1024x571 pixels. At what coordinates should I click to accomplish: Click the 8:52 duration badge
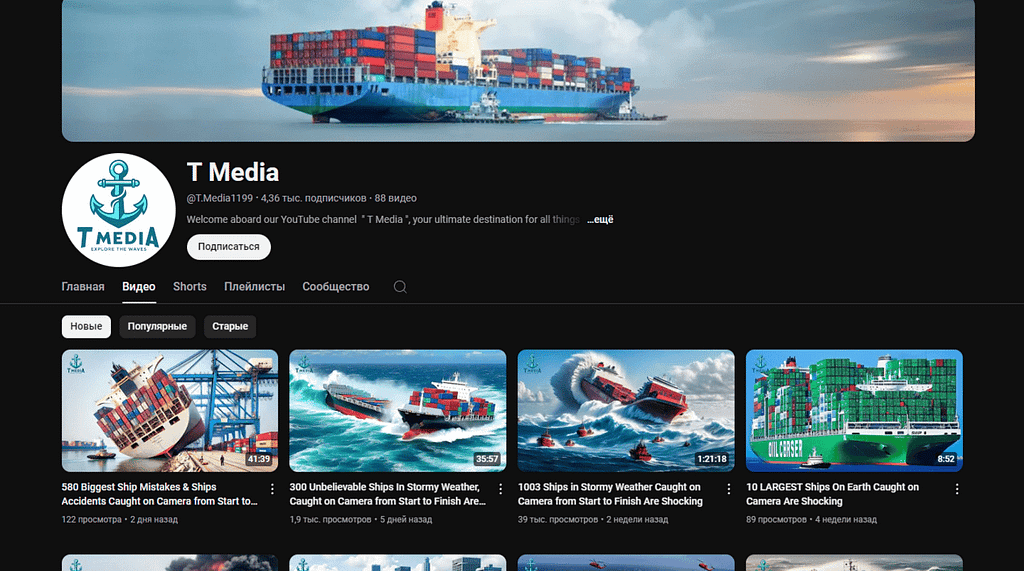tap(946, 459)
